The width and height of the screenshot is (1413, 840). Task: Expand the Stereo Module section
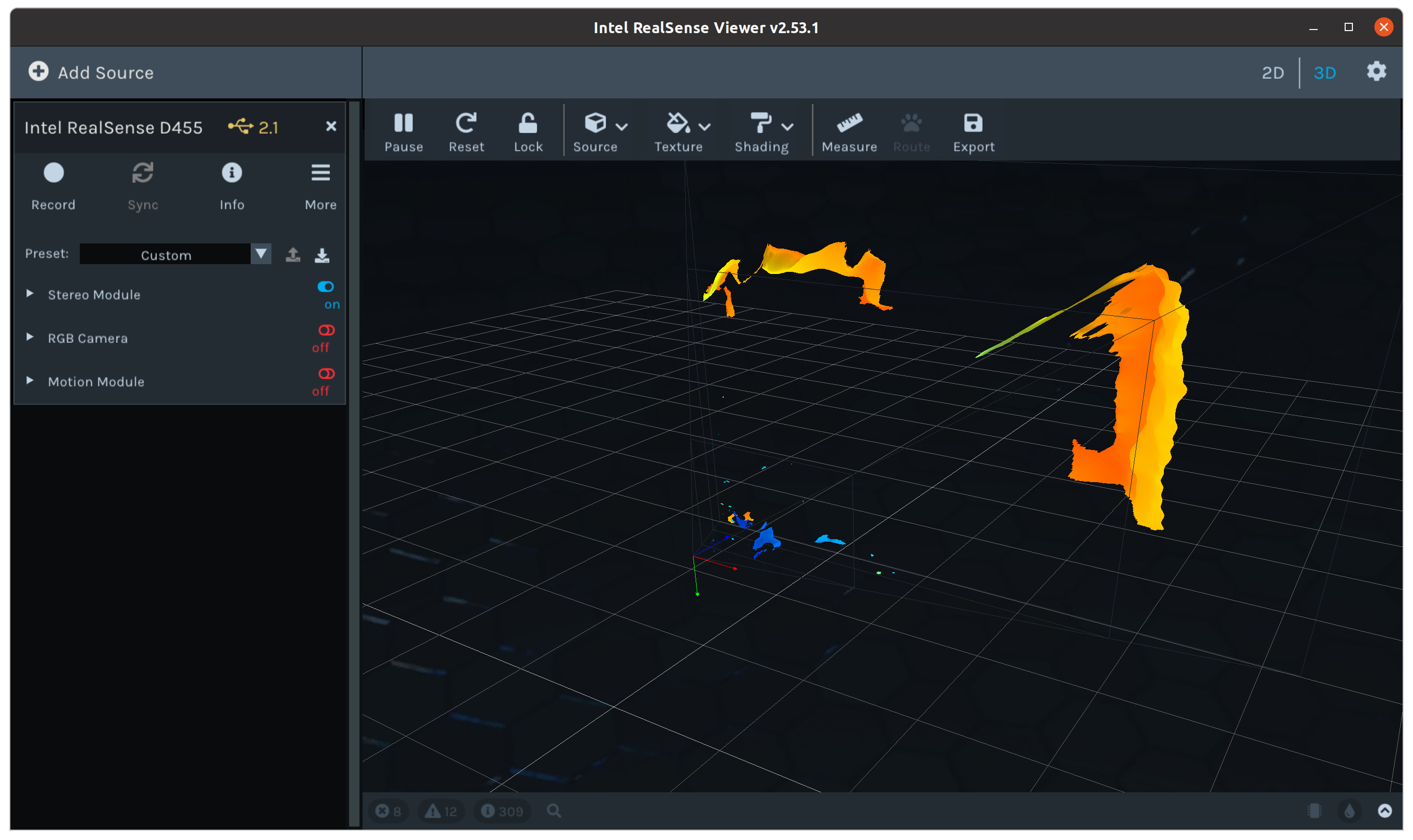tap(30, 293)
